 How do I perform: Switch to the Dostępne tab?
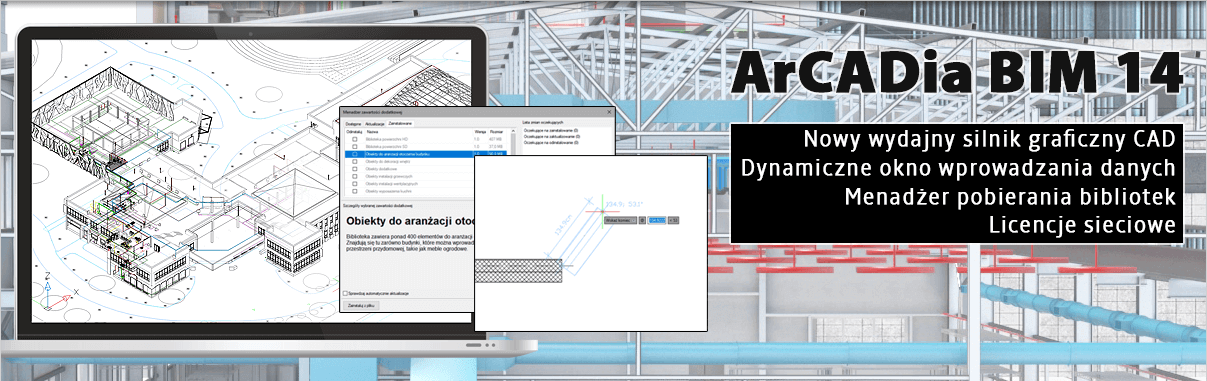tap(353, 124)
